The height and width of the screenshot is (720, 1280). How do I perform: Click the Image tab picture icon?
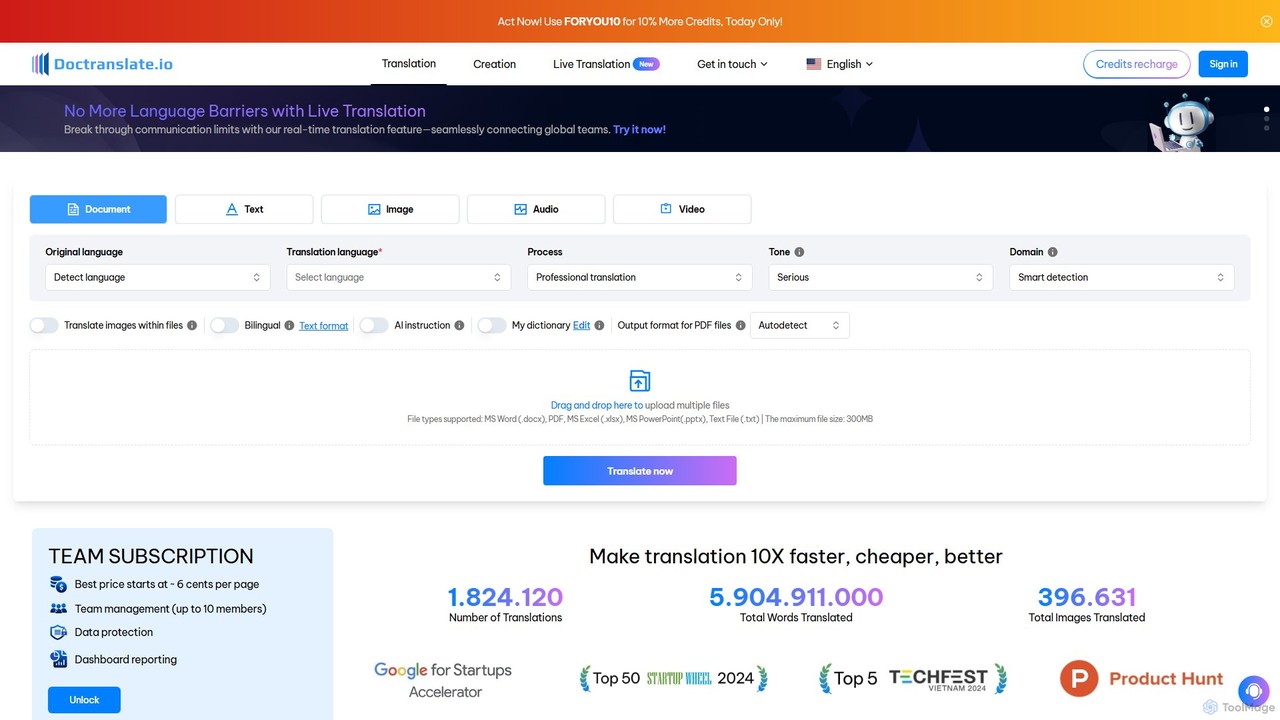tap(374, 209)
